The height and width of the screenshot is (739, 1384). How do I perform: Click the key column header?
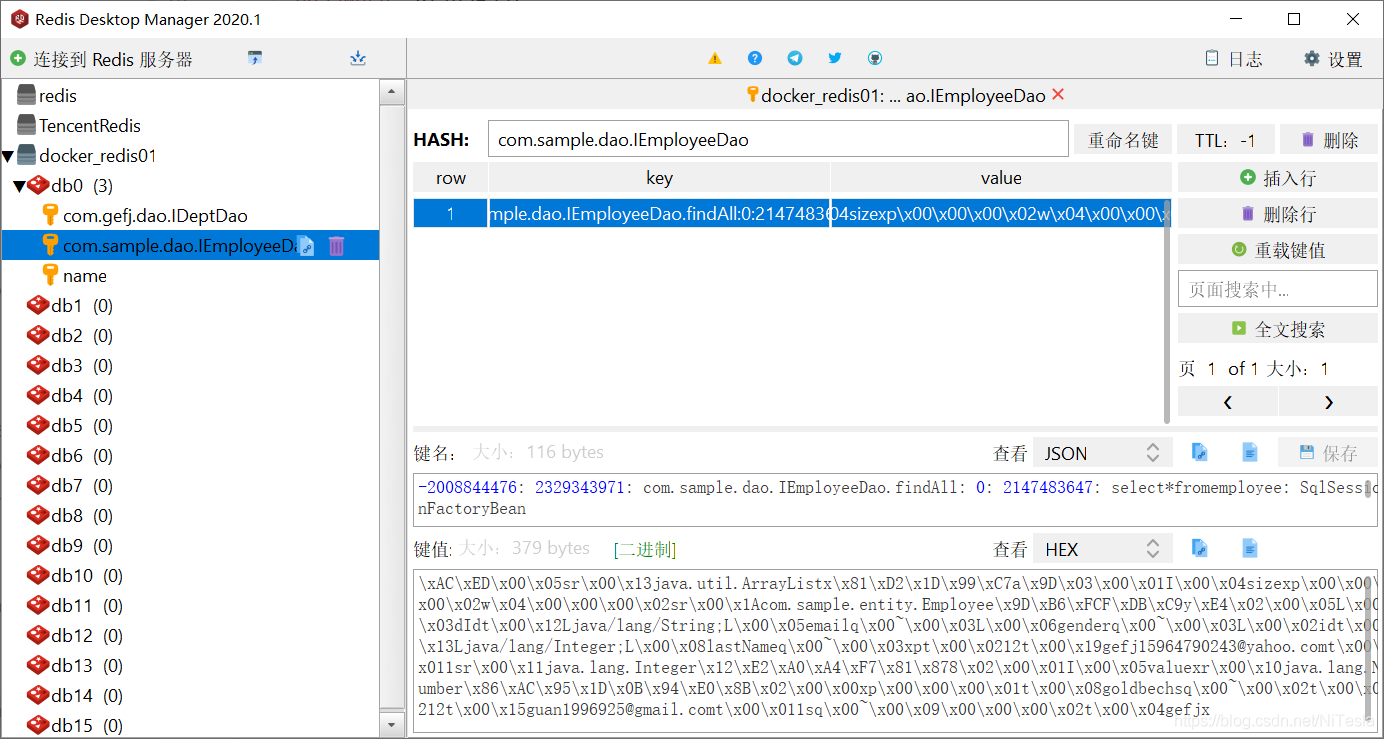pyautogui.click(x=660, y=178)
